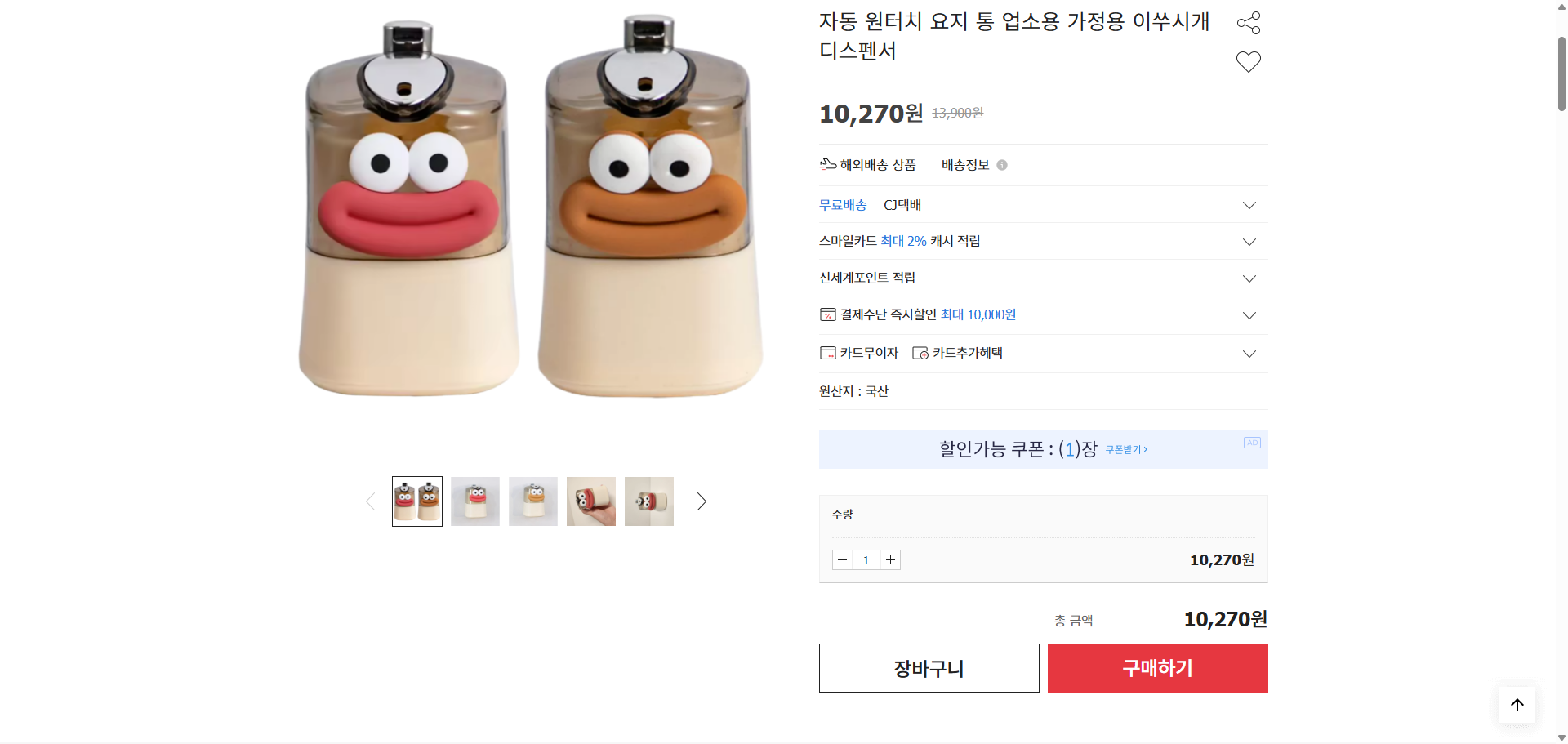Expand the 무료배송 shipping details section
Screen dimensions: 1568x744
pyautogui.click(x=1249, y=205)
